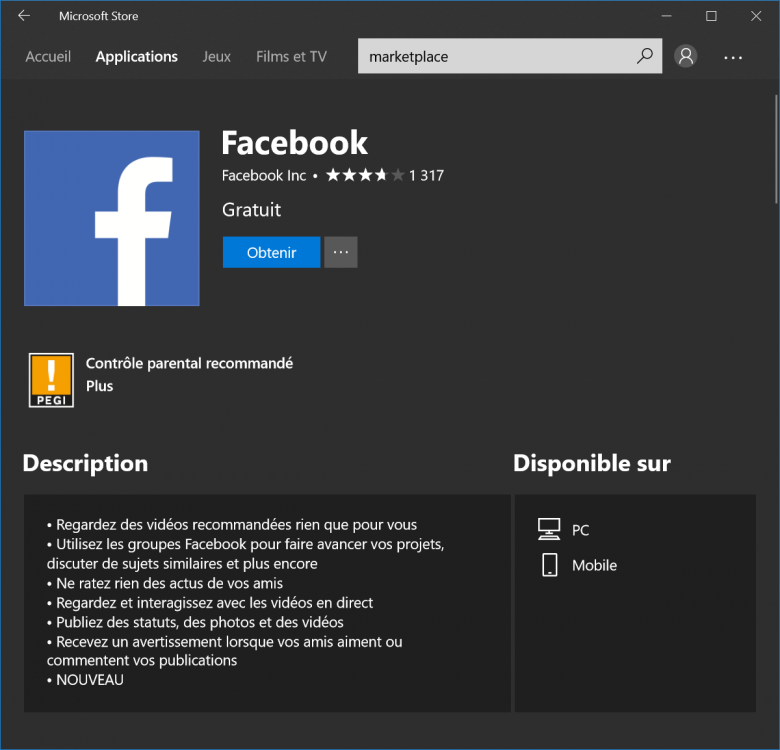Go to the Accueil tab

point(48,57)
